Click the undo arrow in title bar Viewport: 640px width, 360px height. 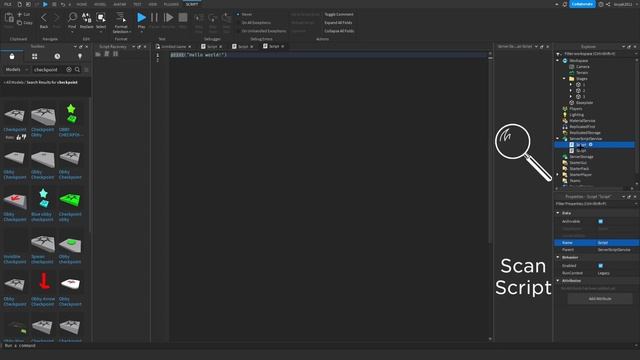[62, 4]
